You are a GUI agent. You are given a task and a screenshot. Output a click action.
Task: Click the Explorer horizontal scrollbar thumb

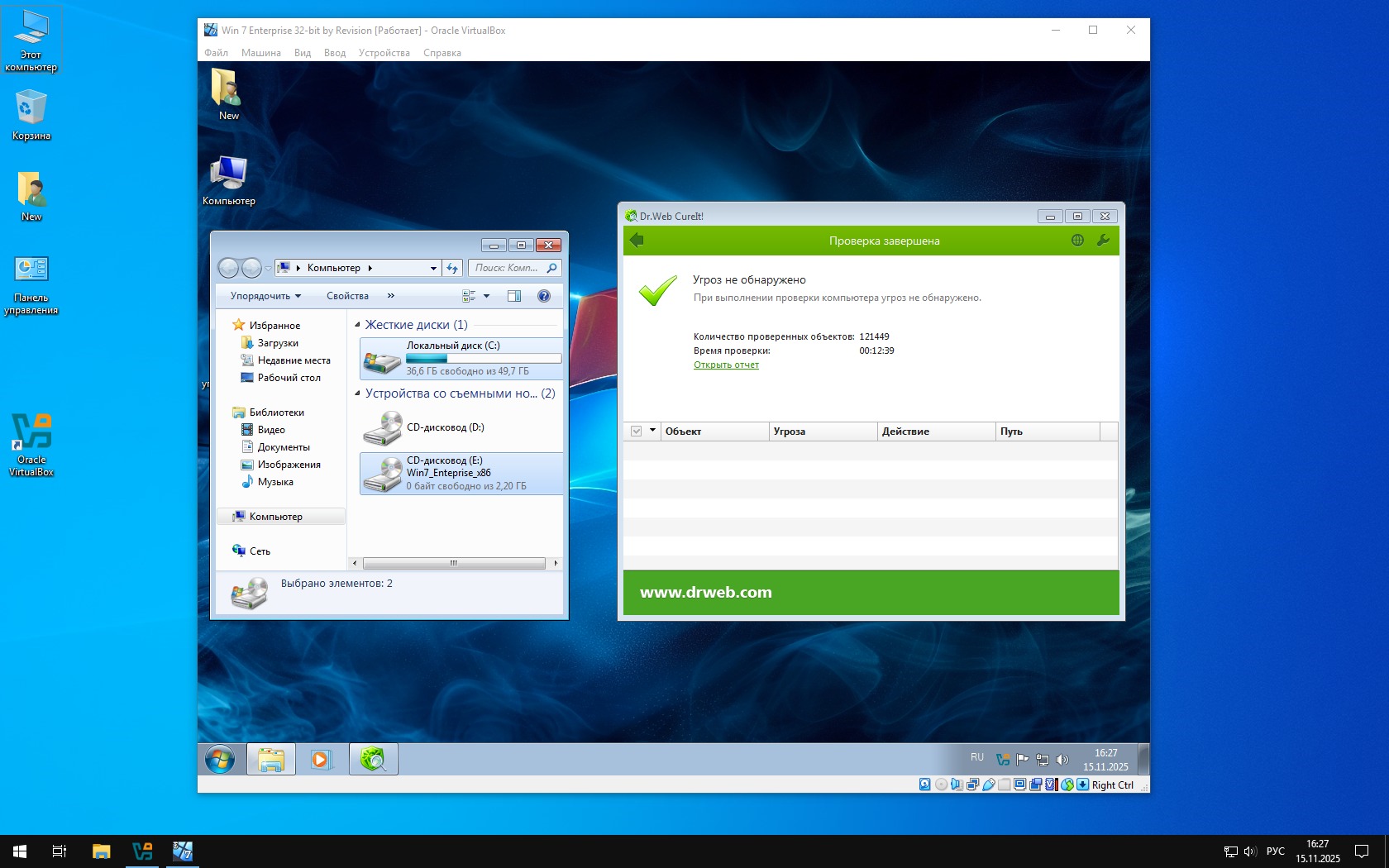coord(453,563)
